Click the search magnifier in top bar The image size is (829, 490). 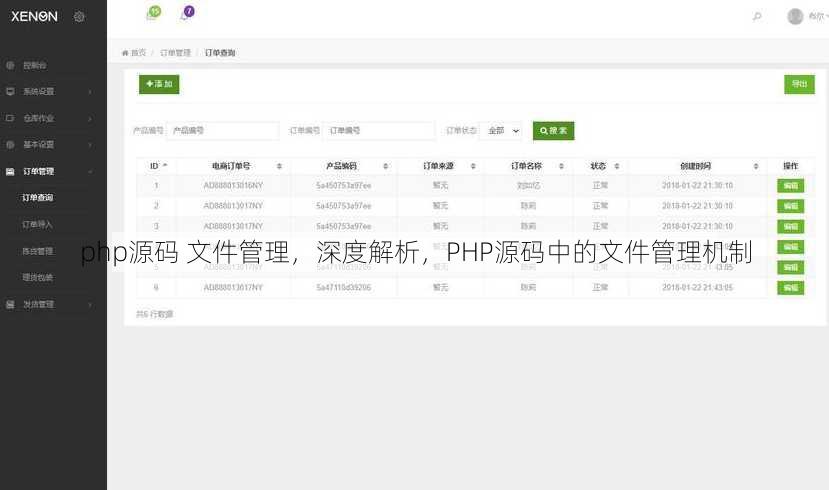[x=757, y=17]
